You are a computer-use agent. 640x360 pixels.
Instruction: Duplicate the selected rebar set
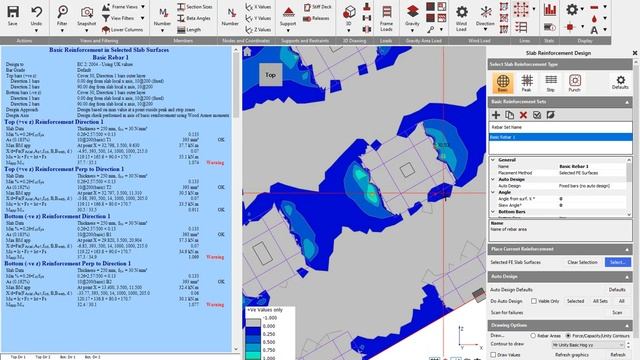click(509, 115)
